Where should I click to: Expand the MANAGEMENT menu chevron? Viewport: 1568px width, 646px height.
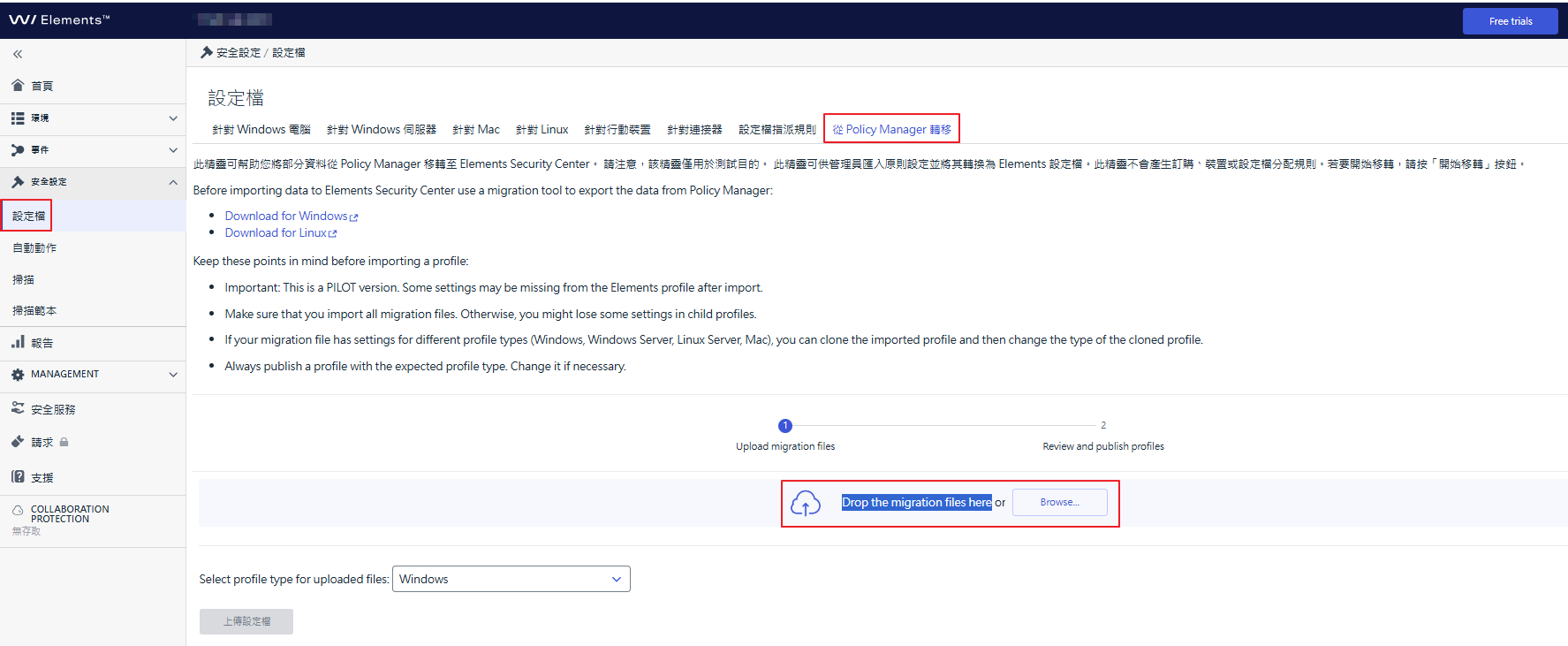[x=173, y=375]
